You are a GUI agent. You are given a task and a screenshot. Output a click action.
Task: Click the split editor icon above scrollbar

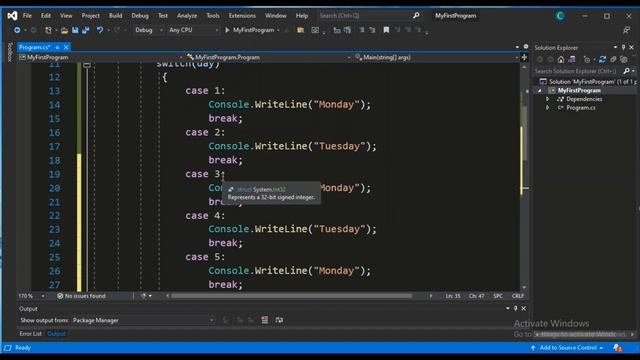click(524, 58)
